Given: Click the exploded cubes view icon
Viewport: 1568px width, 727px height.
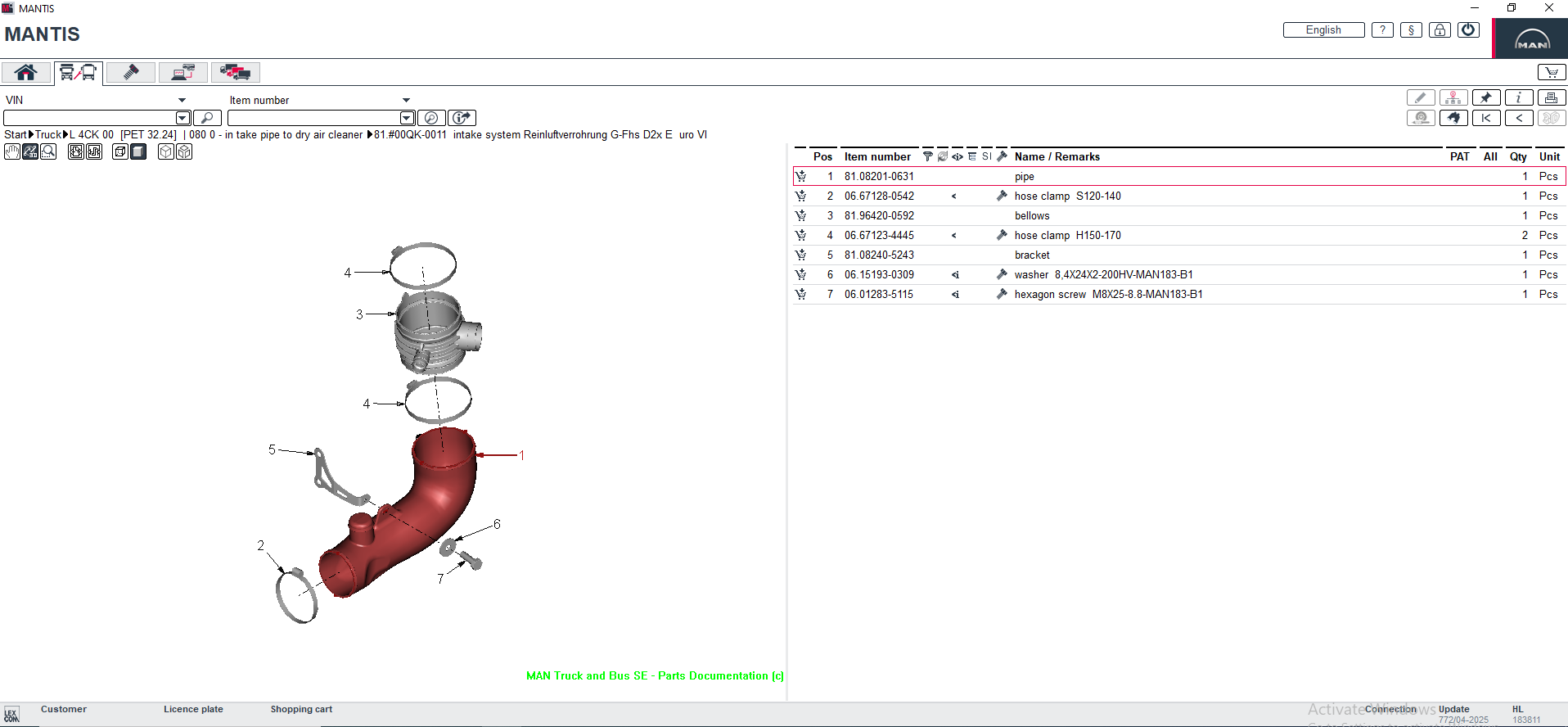Looking at the screenshot, I should pos(184,151).
